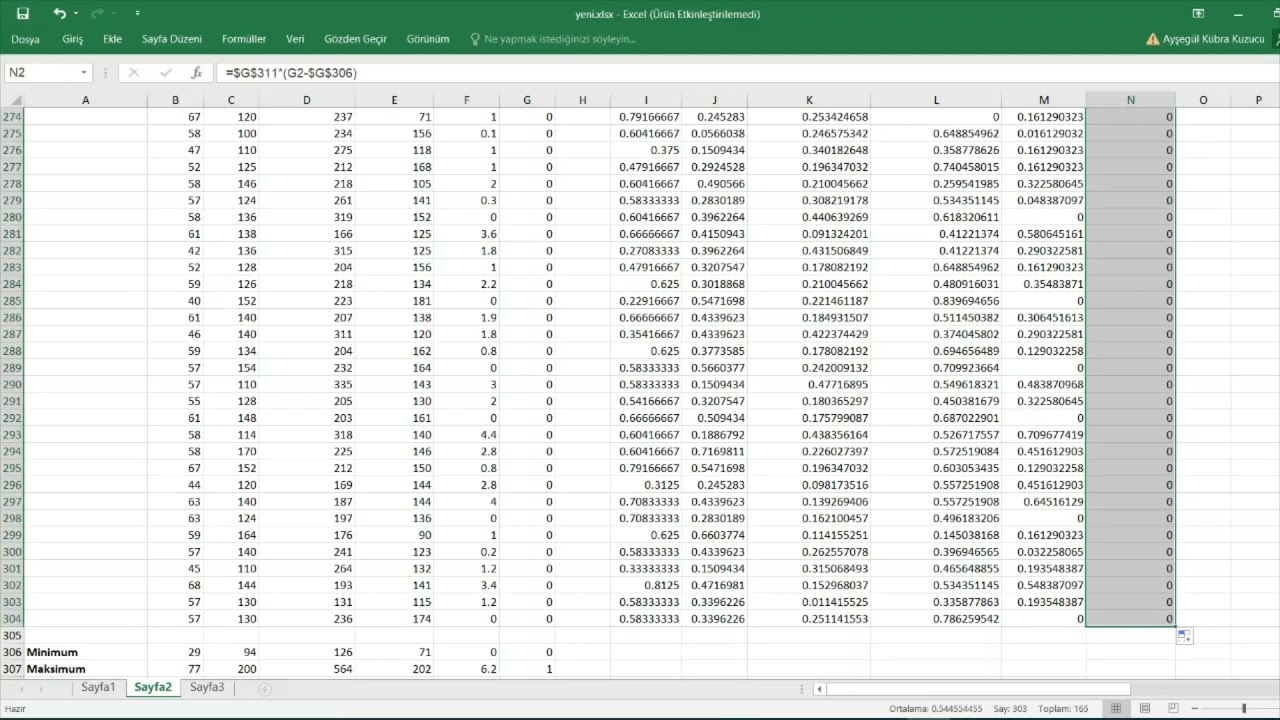Select row 274 header
1280x720 pixels.
click(x=12, y=117)
